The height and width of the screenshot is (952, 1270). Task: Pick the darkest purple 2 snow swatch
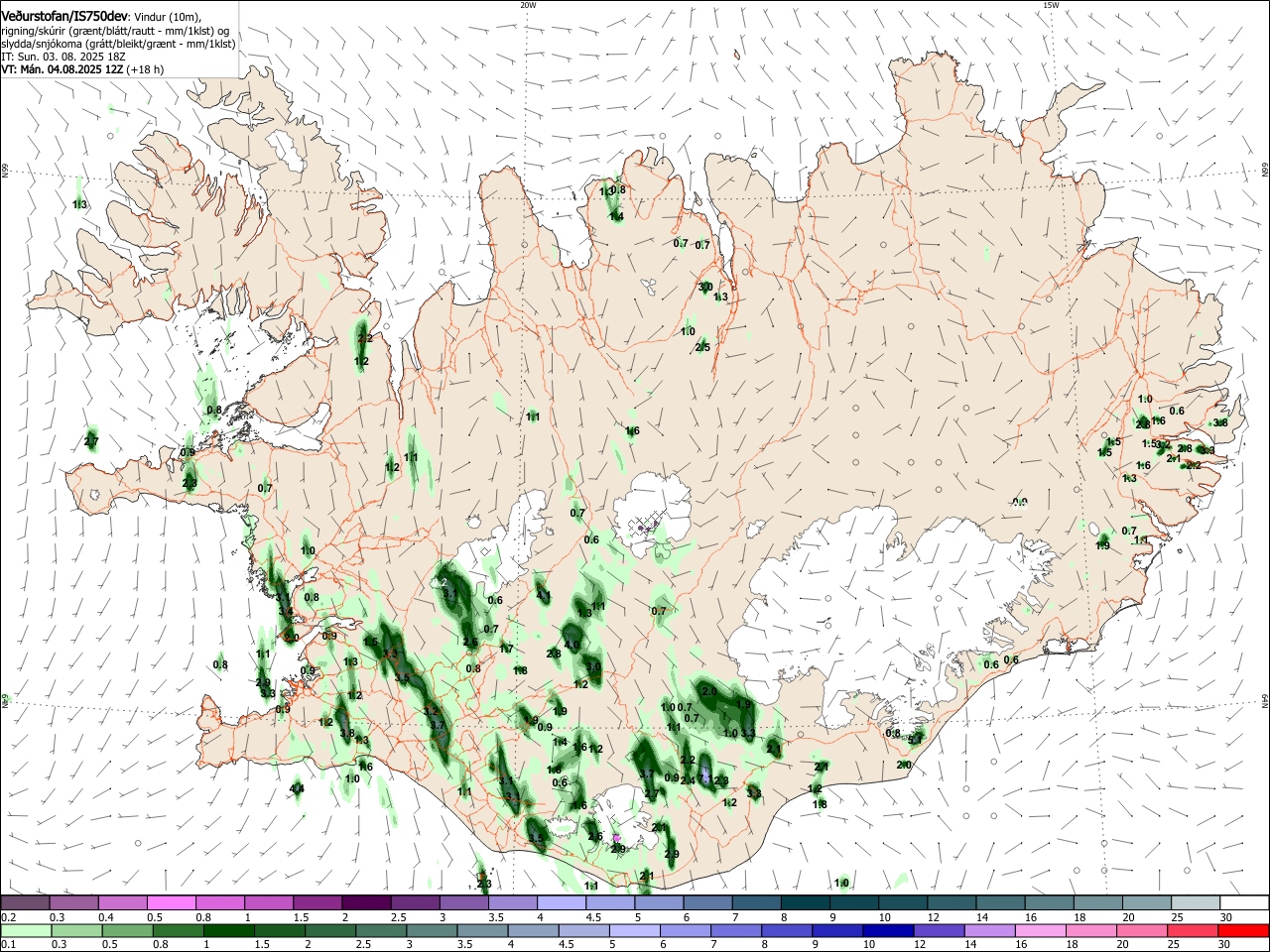pyautogui.click(x=366, y=903)
